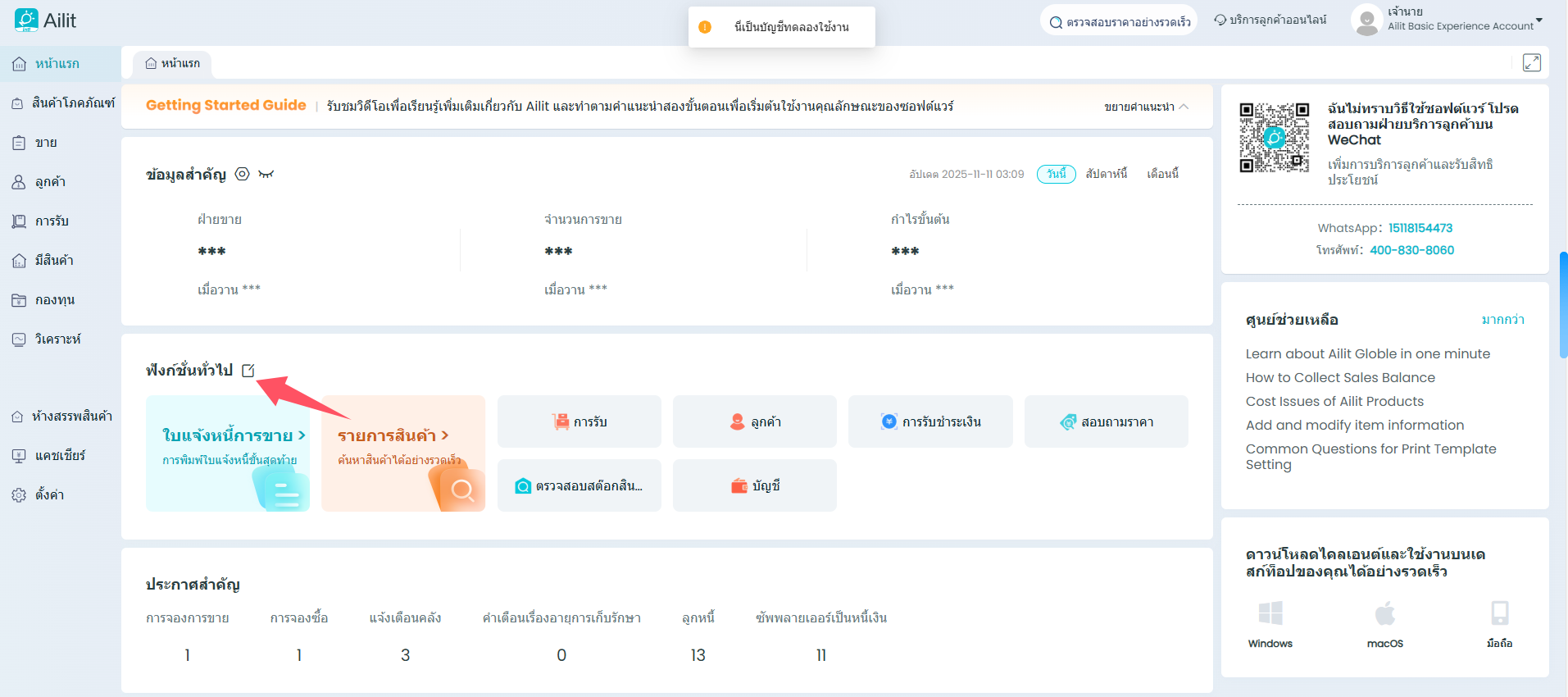
Task: Switch data range to สัปดาห์นี้
Action: click(1106, 174)
